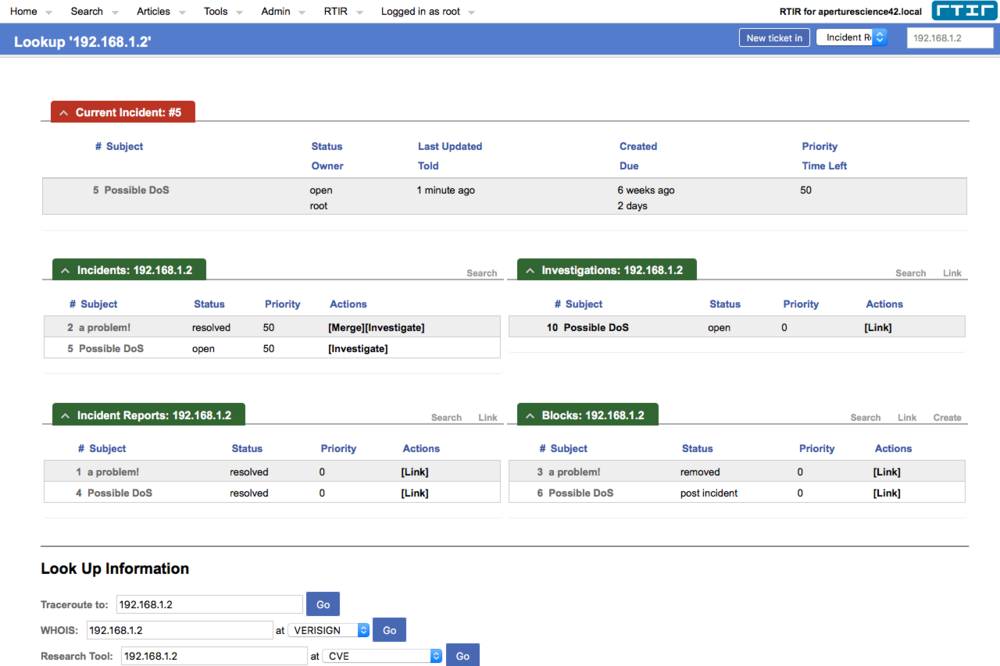The height and width of the screenshot is (666, 1000).
Task: Click Investigate action for 'a problem!' incident
Action: pos(395,327)
